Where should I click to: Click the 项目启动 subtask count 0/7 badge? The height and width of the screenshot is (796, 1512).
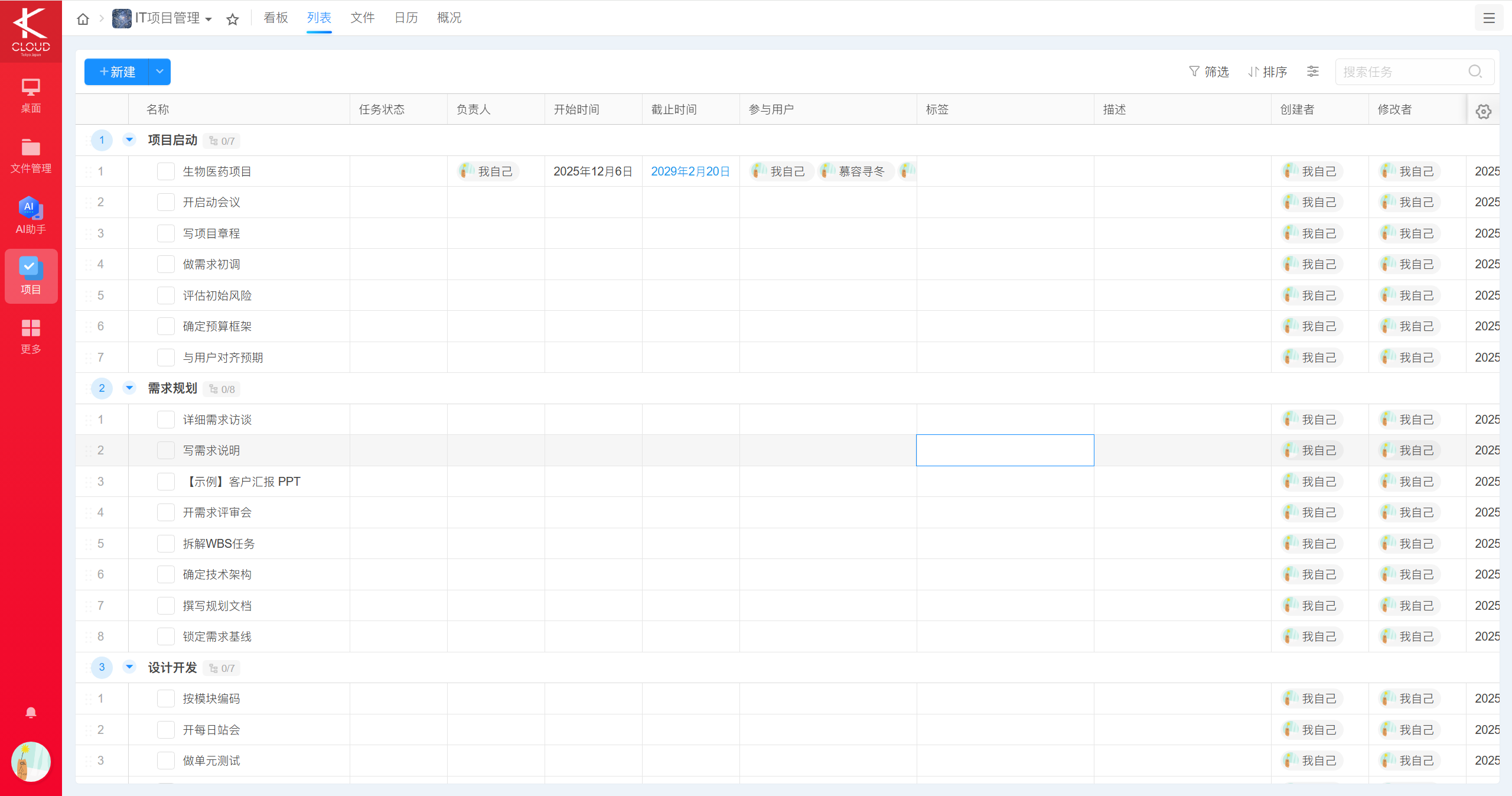click(x=222, y=141)
